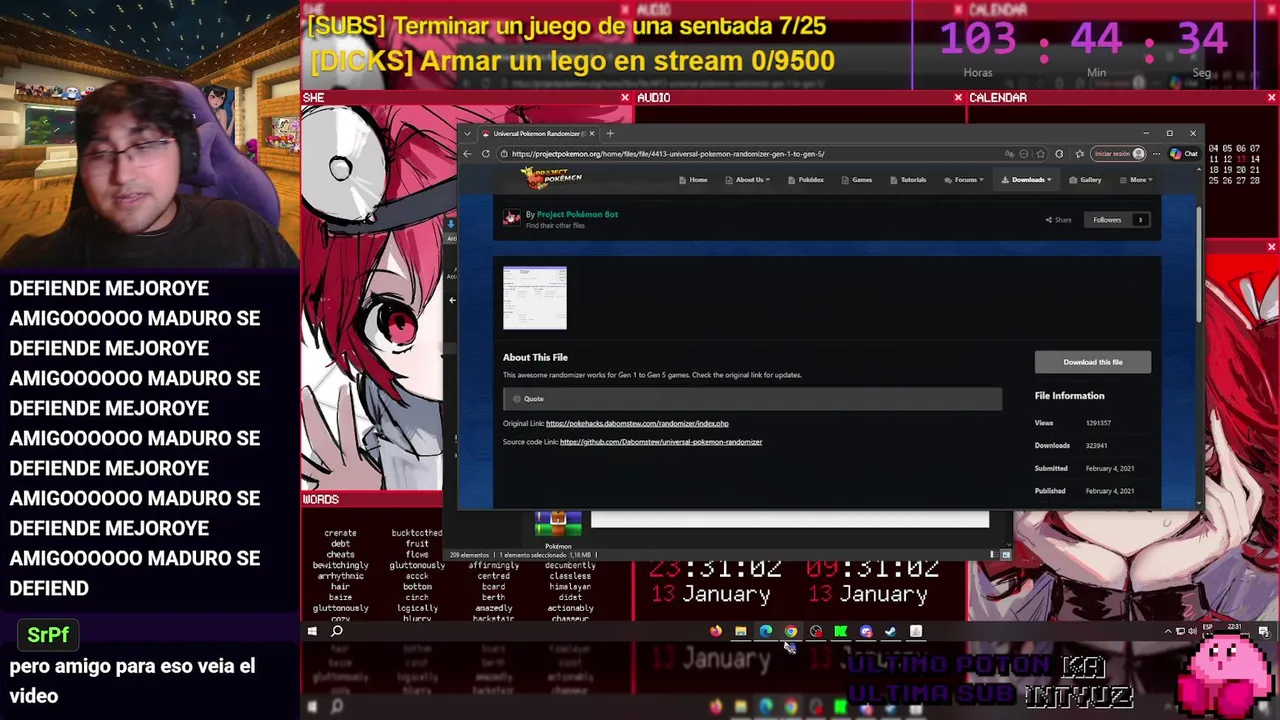Open the green K taskbar app
The image size is (1280, 720).
pyautogui.click(x=841, y=631)
